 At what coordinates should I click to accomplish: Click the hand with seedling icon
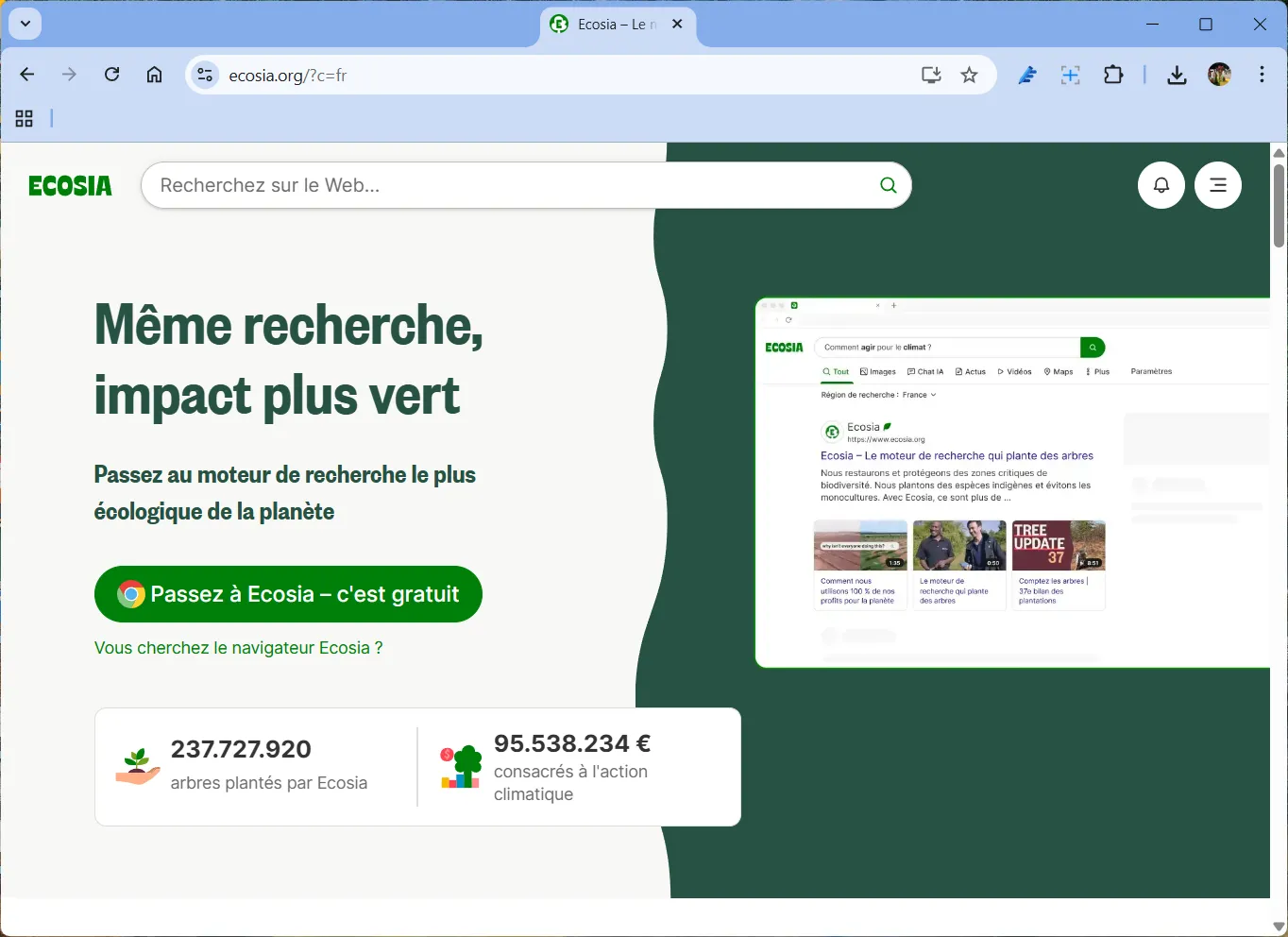(x=138, y=767)
